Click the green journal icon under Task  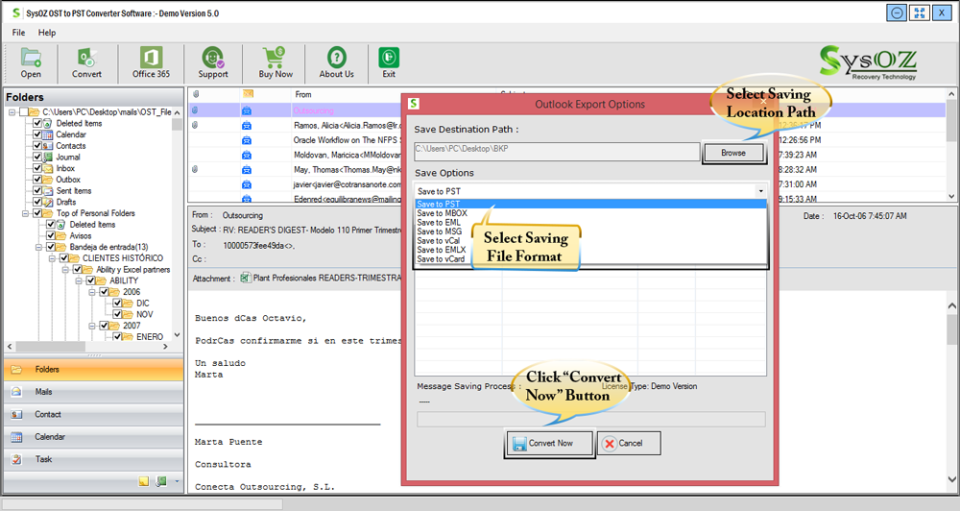161,482
